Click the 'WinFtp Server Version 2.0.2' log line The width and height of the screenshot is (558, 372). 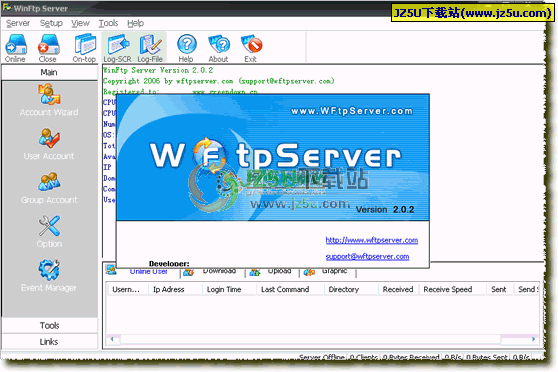tap(158, 70)
